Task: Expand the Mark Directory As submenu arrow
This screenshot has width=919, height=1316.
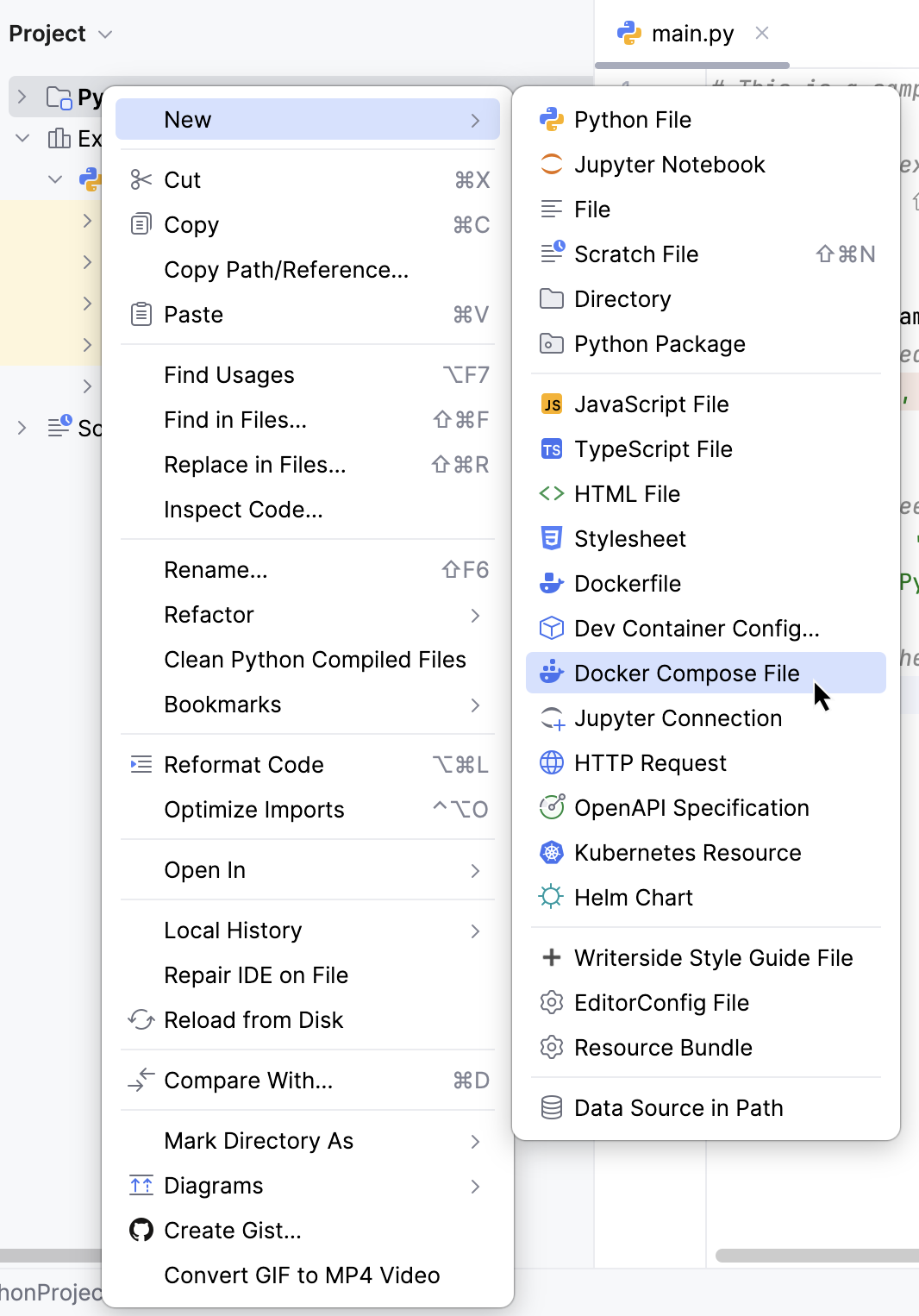Action: [476, 1142]
